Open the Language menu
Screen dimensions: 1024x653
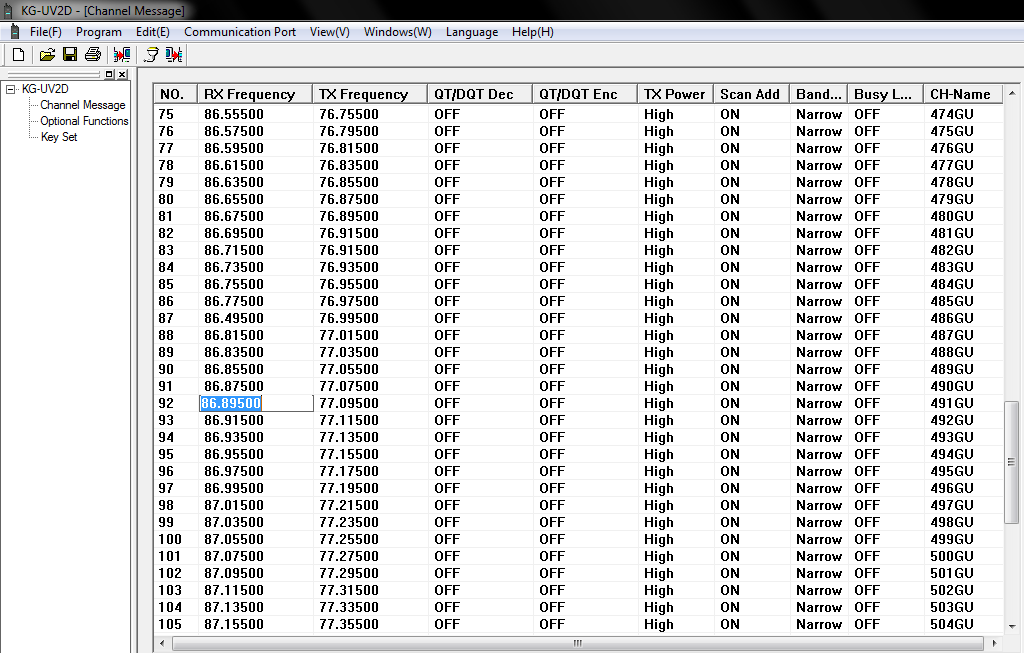(x=471, y=32)
